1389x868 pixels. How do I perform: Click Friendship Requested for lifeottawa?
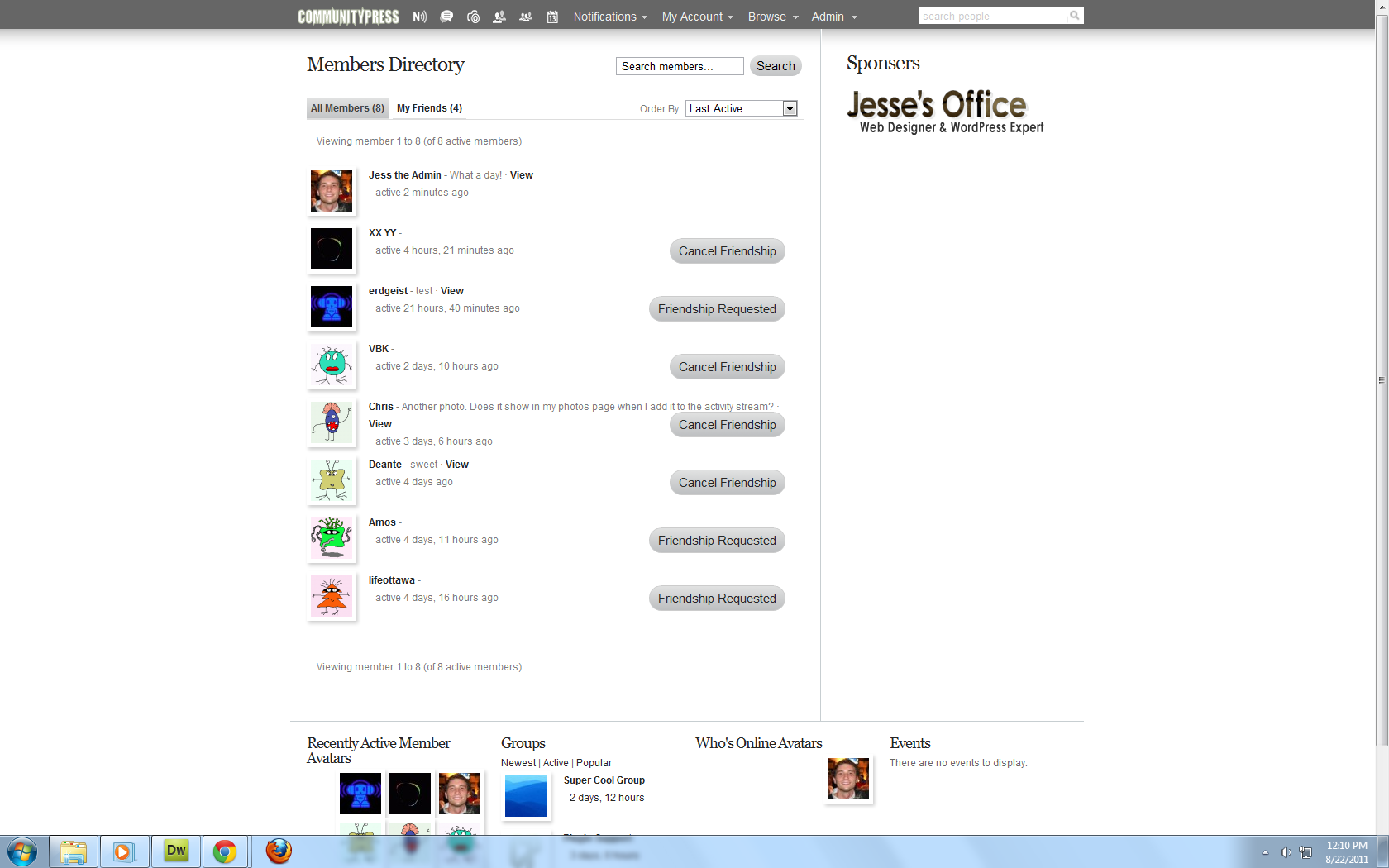[717, 599]
